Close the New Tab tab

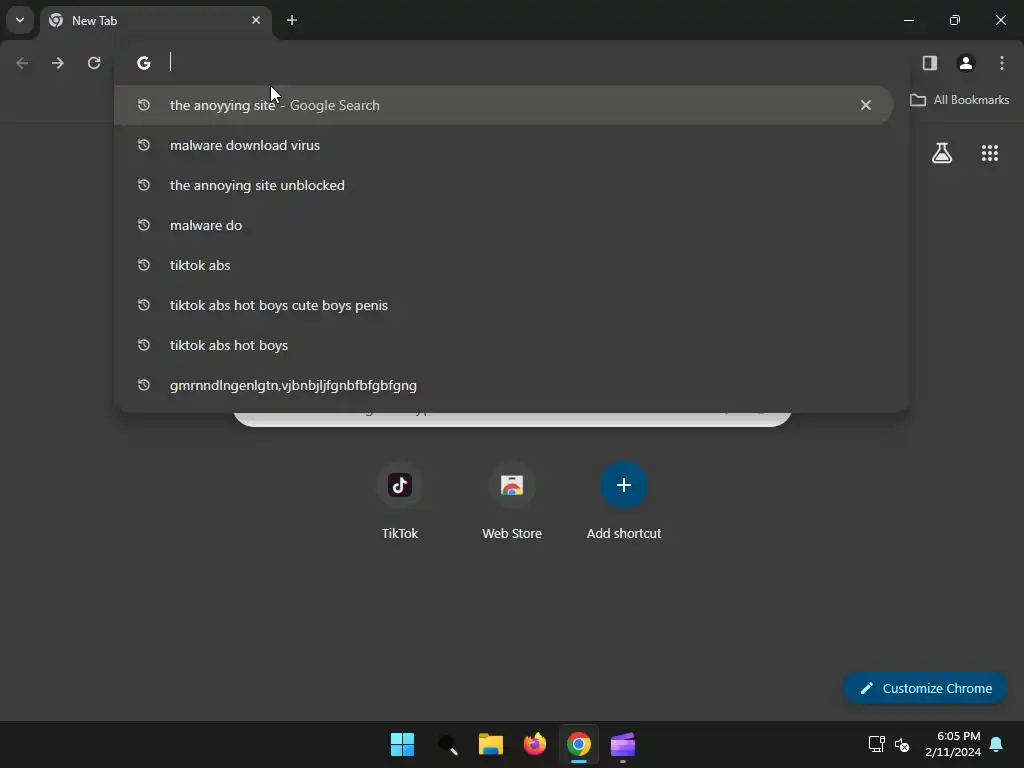pos(256,20)
